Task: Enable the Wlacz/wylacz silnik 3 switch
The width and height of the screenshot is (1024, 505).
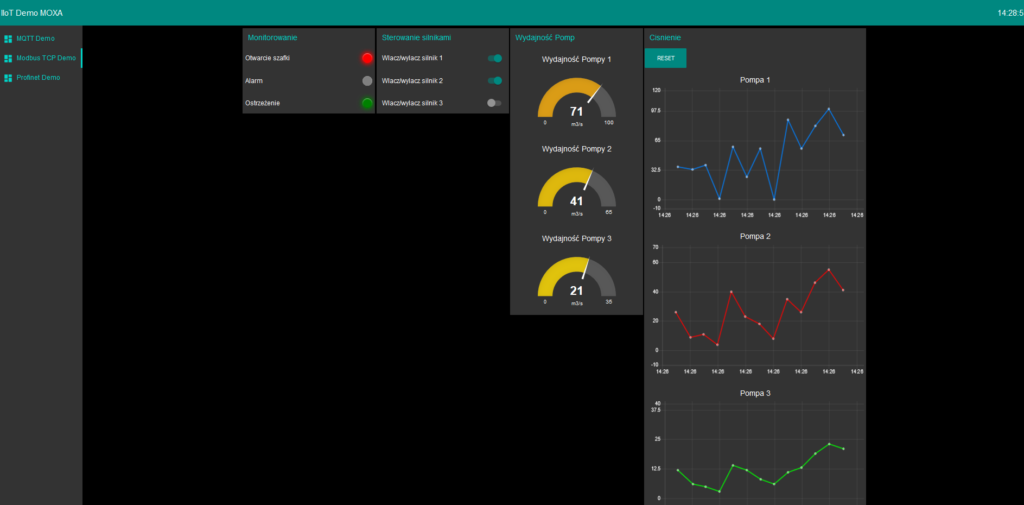Action: [495, 103]
